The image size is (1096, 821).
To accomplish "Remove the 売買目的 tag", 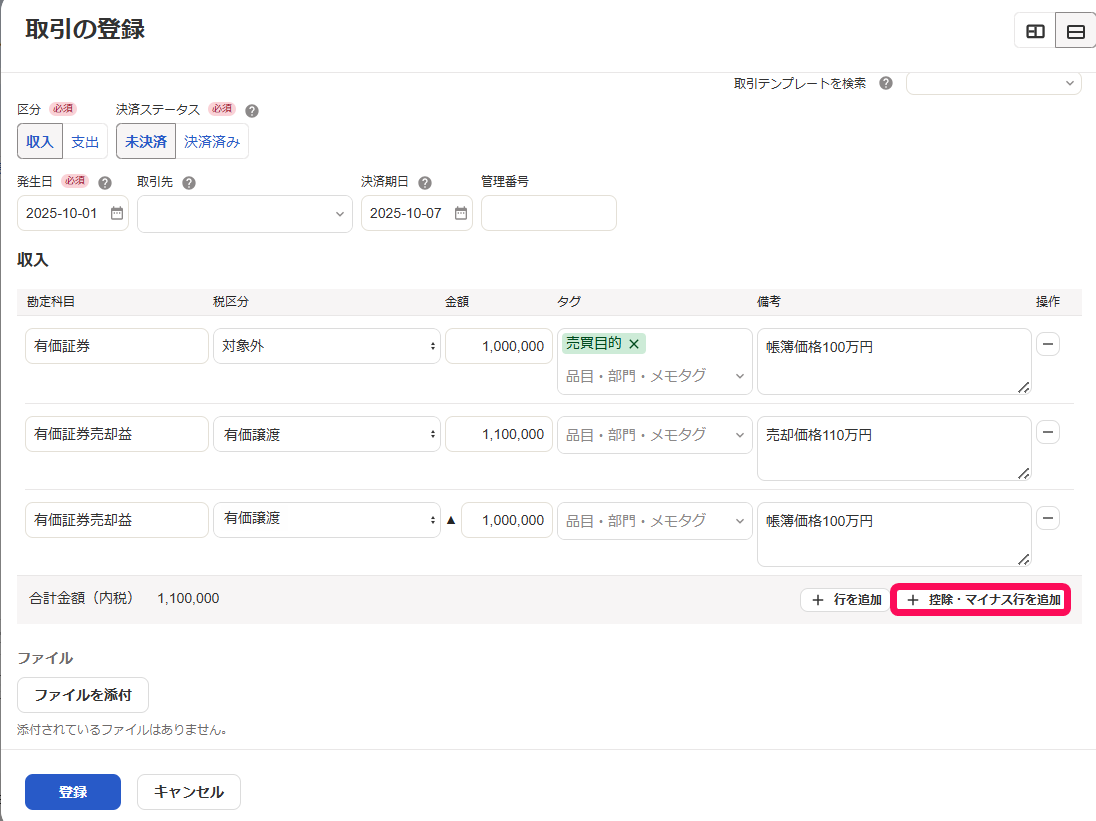I will [634, 344].
